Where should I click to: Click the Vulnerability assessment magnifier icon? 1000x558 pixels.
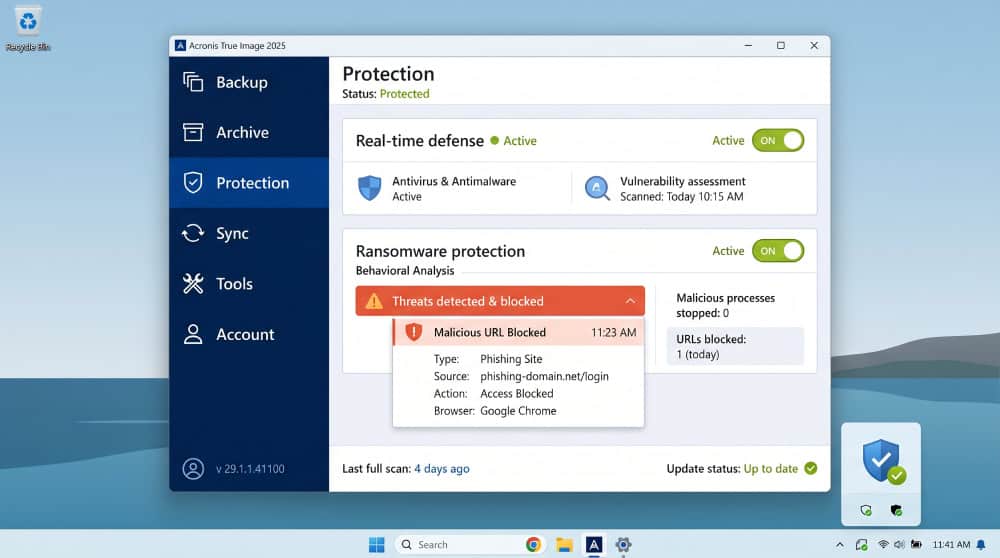click(x=598, y=188)
